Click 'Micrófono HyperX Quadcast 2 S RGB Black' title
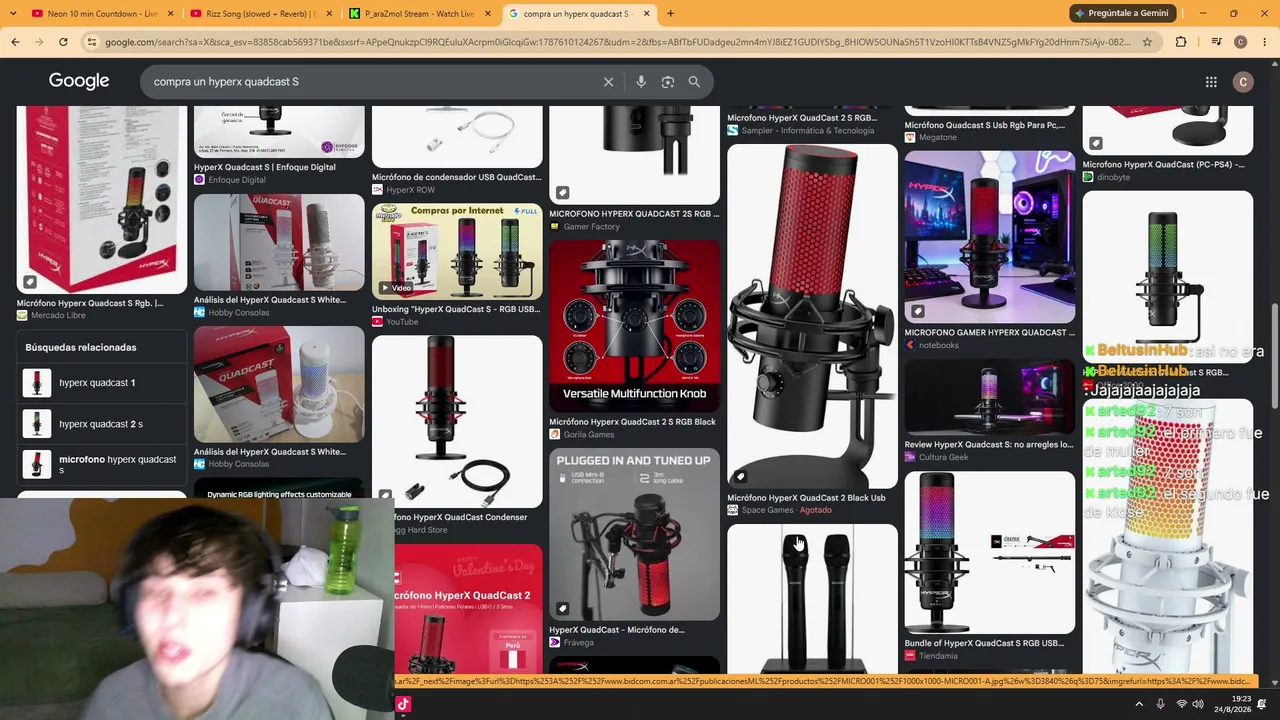The width and height of the screenshot is (1280, 720). coord(632,422)
